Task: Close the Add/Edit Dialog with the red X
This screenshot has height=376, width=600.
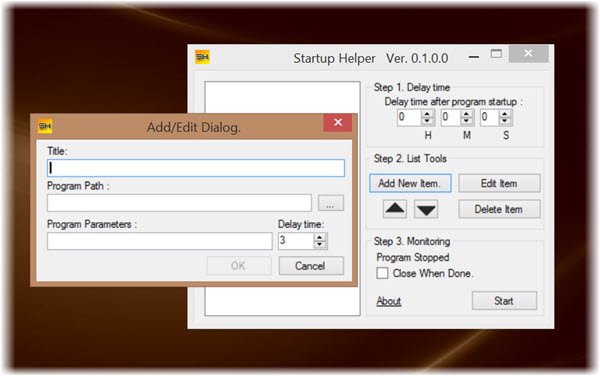Action: tap(338, 122)
